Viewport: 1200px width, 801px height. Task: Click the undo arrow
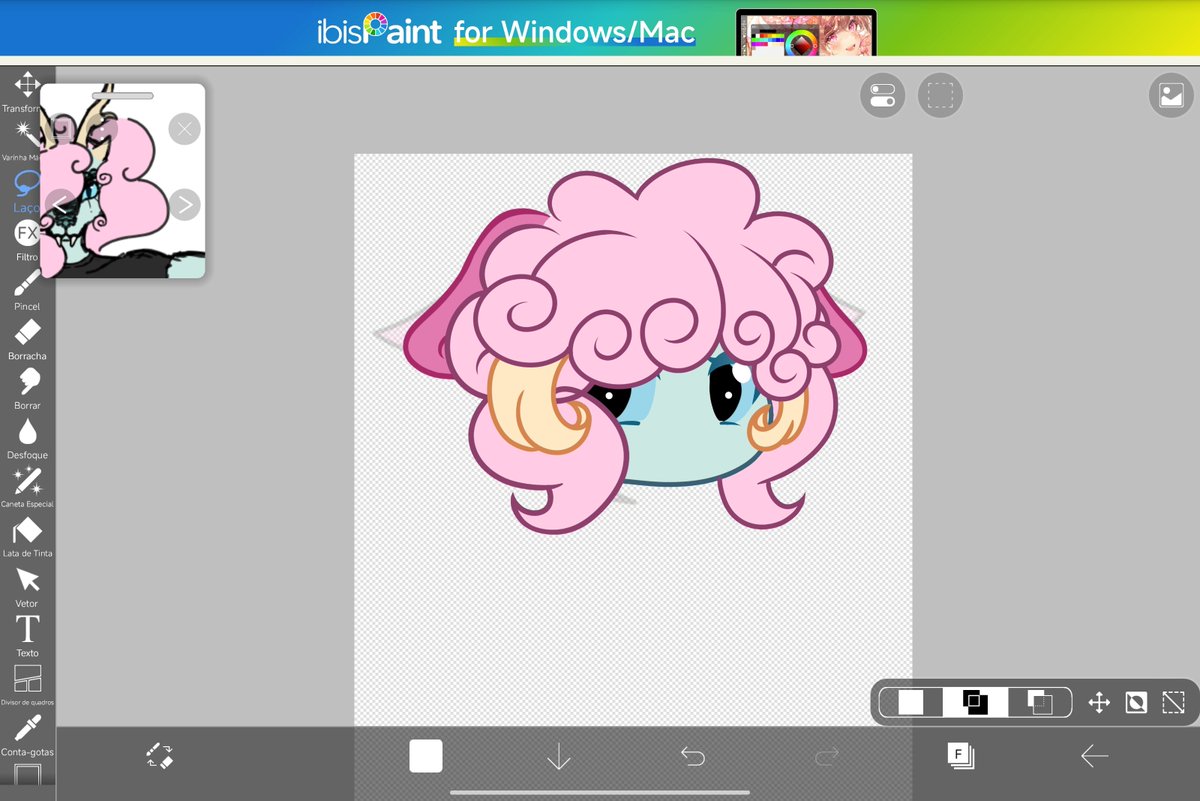693,757
